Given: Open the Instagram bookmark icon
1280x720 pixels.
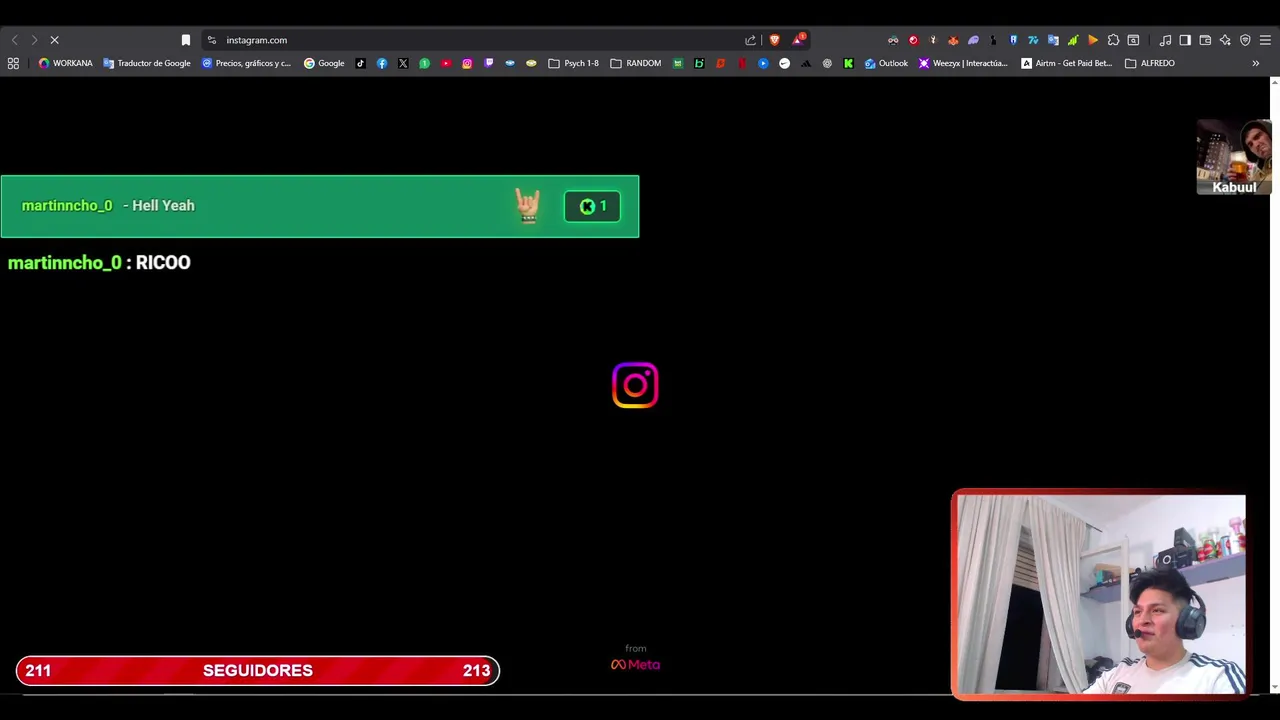Looking at the screenshot, I should 467,63.
